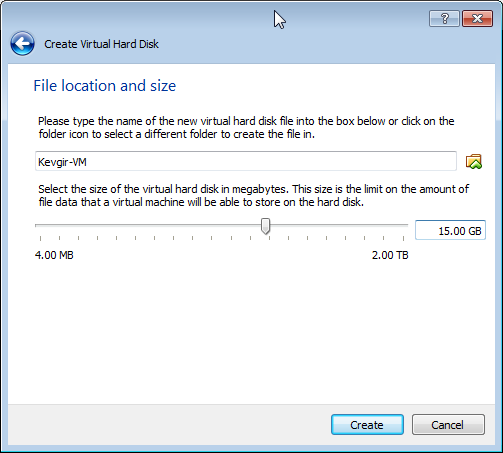Click the 2.00 TB maximum label
The width and height of the screenshot is (503, 453).
tap(390, 255)
